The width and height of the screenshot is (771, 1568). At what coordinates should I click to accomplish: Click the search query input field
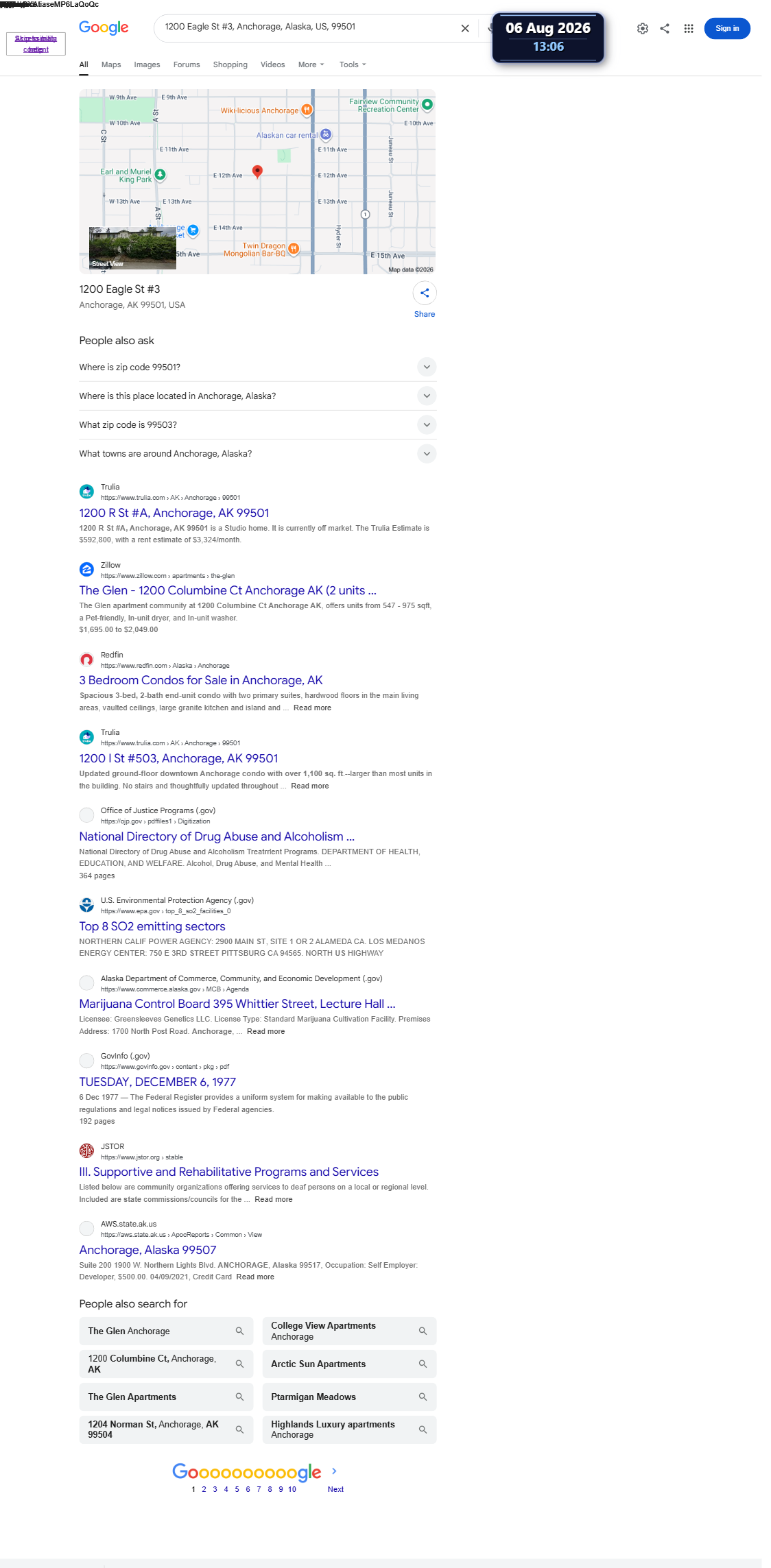tap(309, 27)
